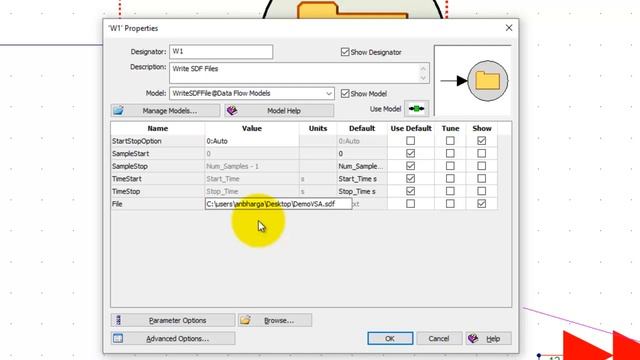640x360 pixels.
Task: Click the folder icon on Browse
Action: [x=245, y=320]
